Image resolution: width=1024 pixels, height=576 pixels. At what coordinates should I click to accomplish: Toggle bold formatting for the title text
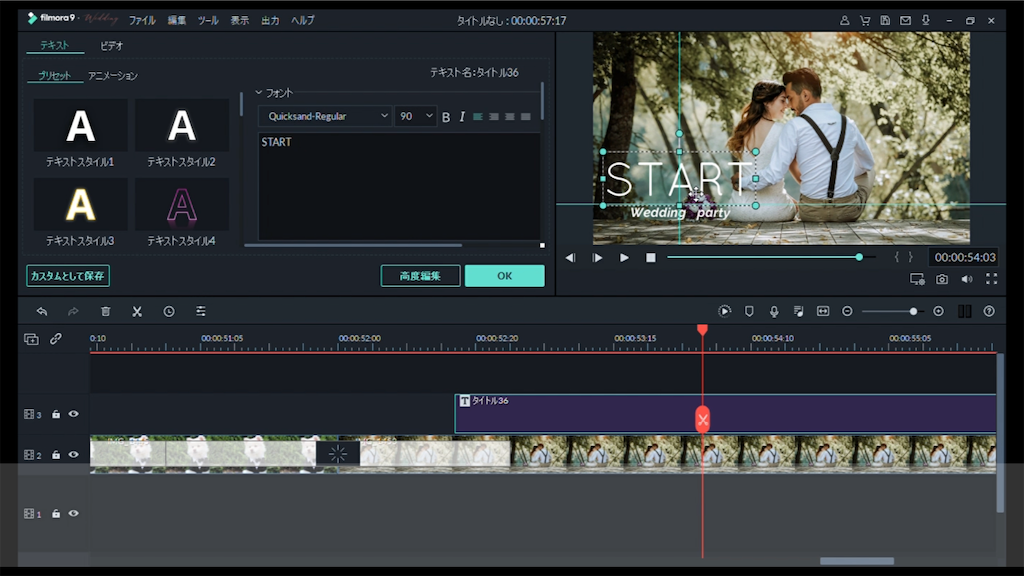pyautogui.click(x=446, y=117)
